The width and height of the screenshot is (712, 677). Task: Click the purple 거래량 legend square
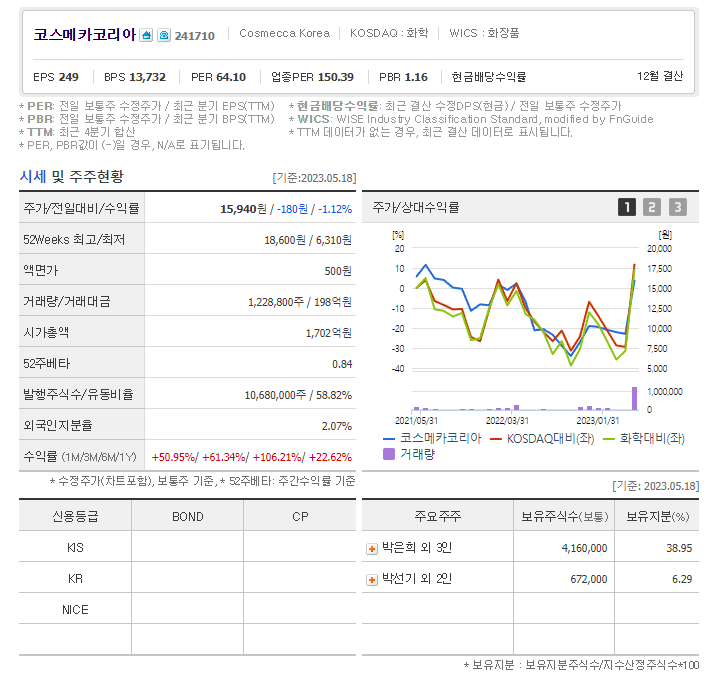[389, 454]
